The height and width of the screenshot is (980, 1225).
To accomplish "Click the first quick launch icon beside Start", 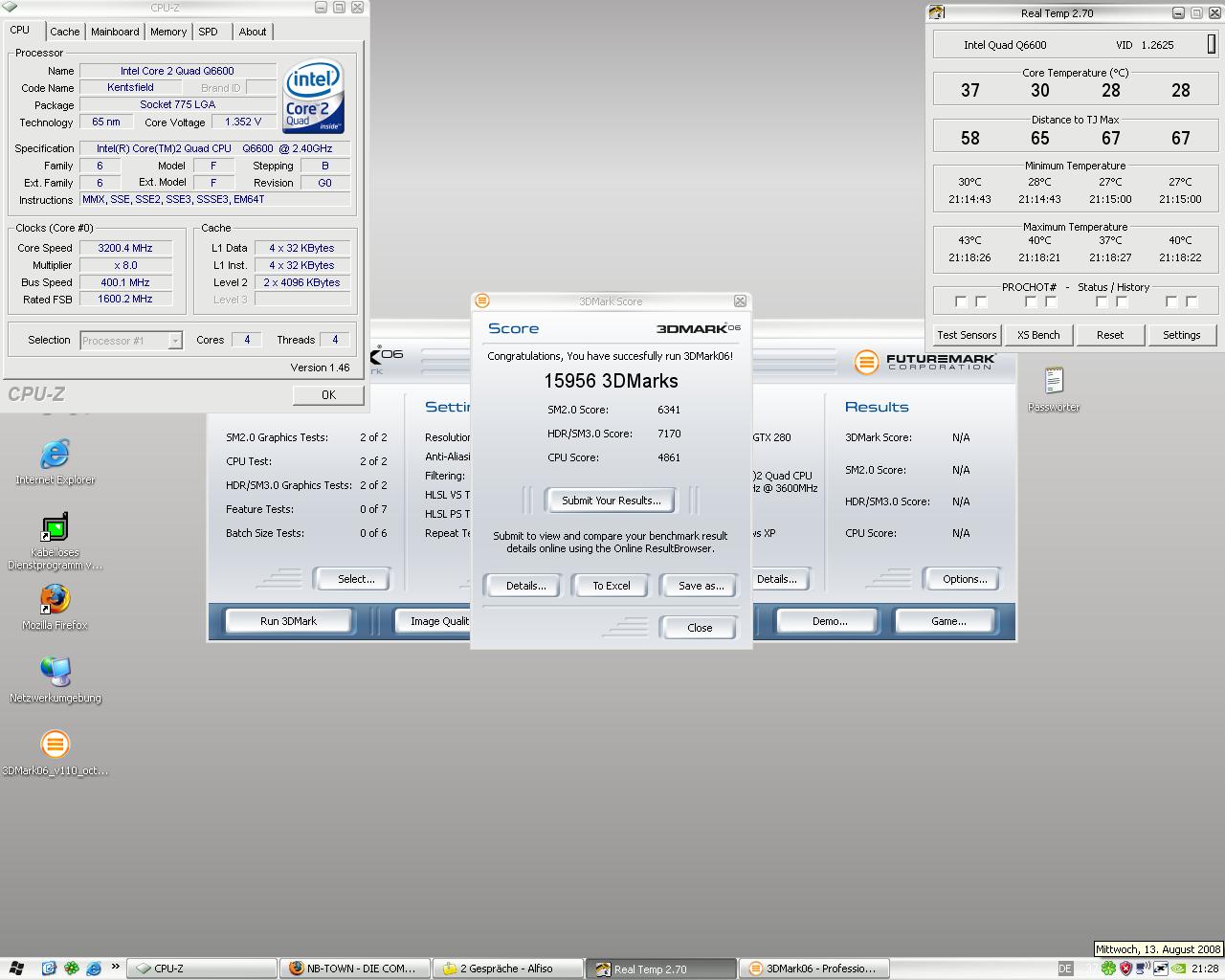I will 50,969.
